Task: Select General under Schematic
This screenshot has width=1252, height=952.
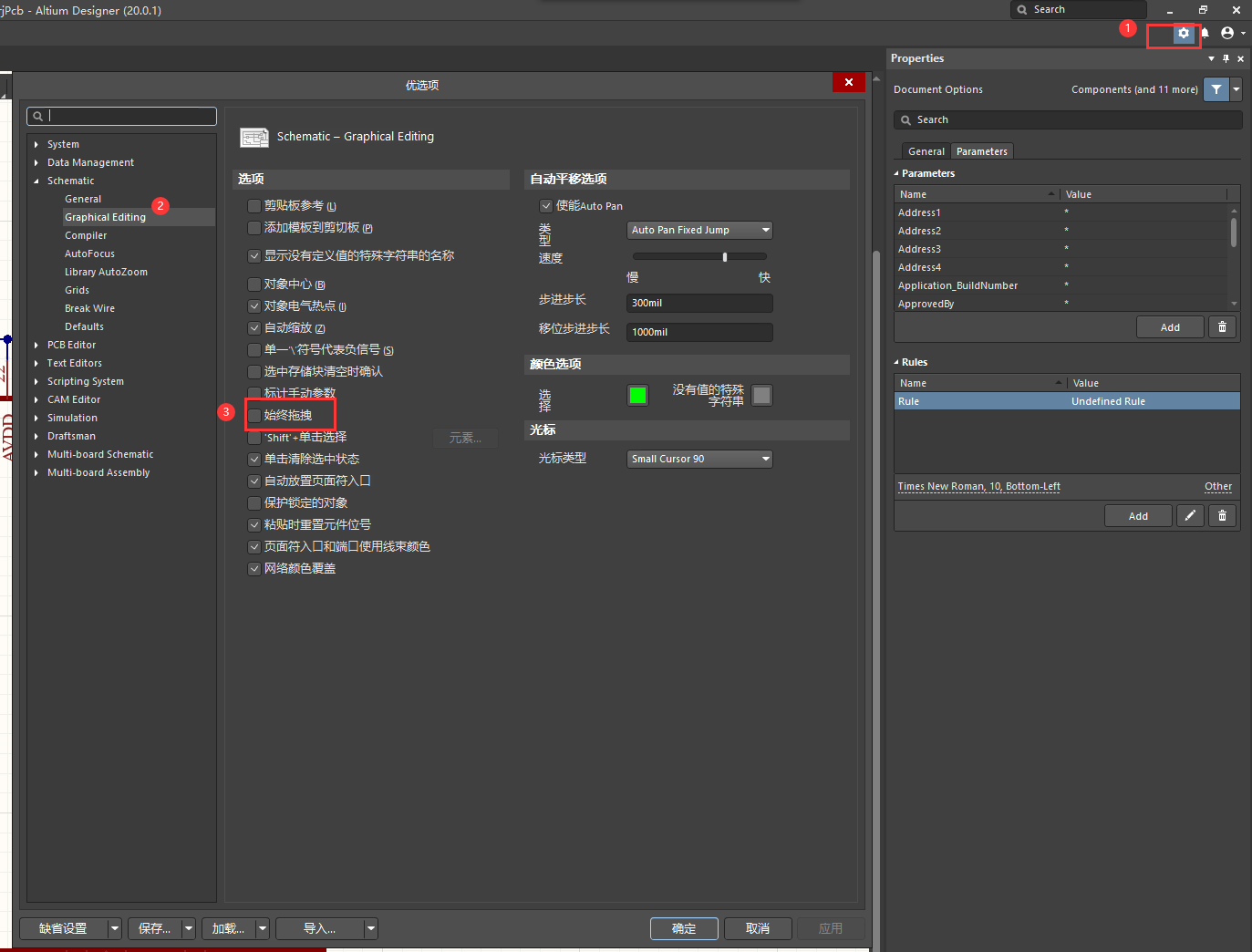Action: (83, 200)
